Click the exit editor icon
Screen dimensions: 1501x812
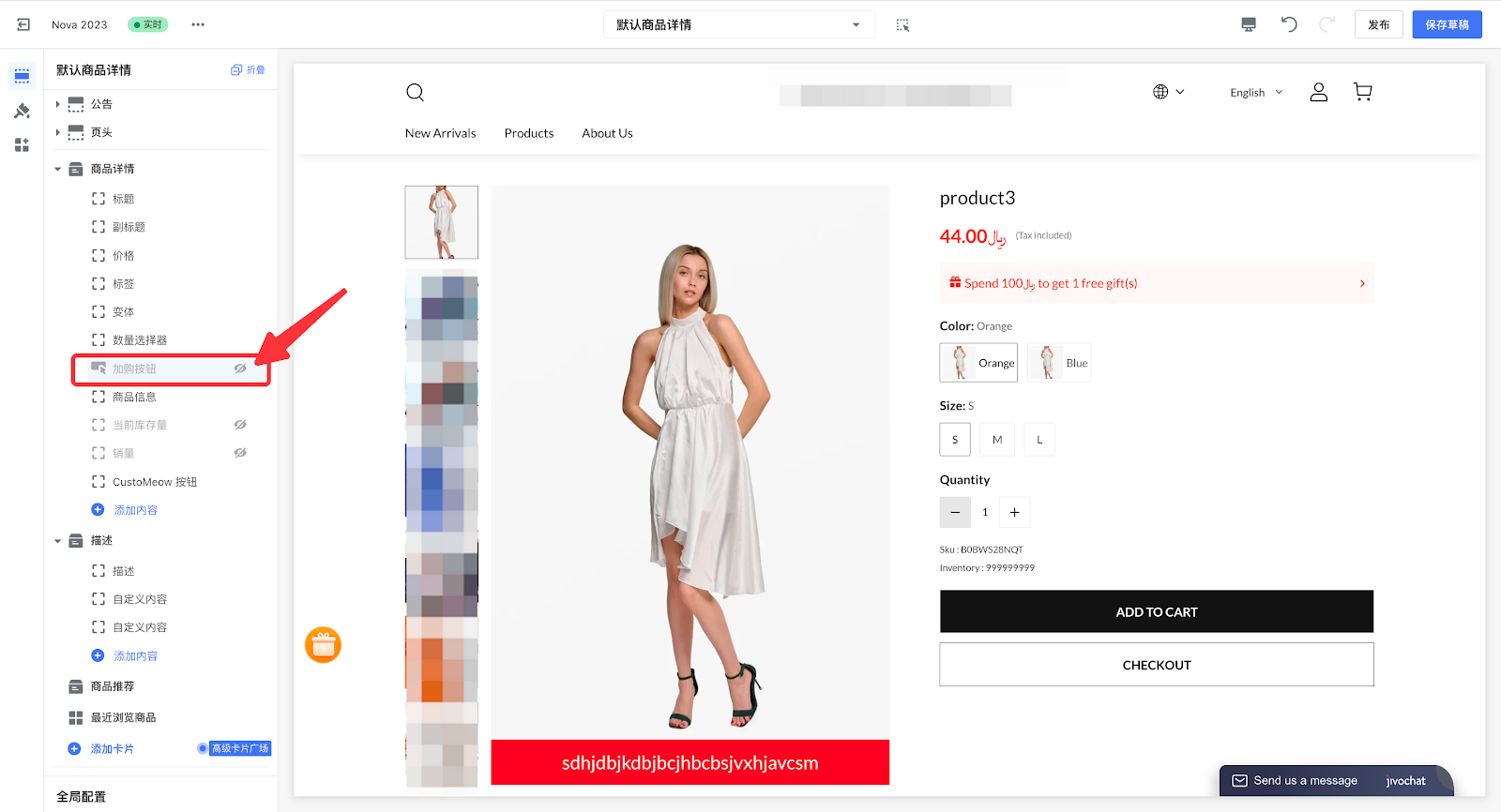23,24
